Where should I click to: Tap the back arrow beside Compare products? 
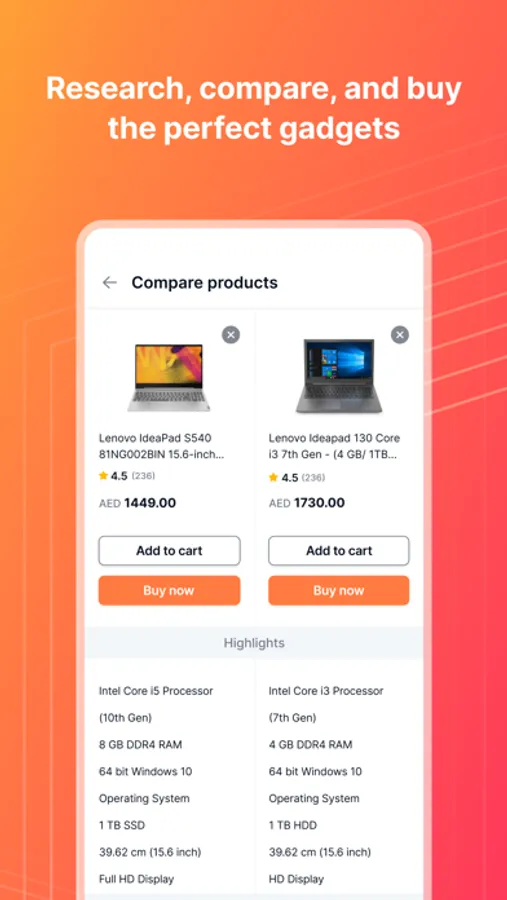[x=109, y=282]
